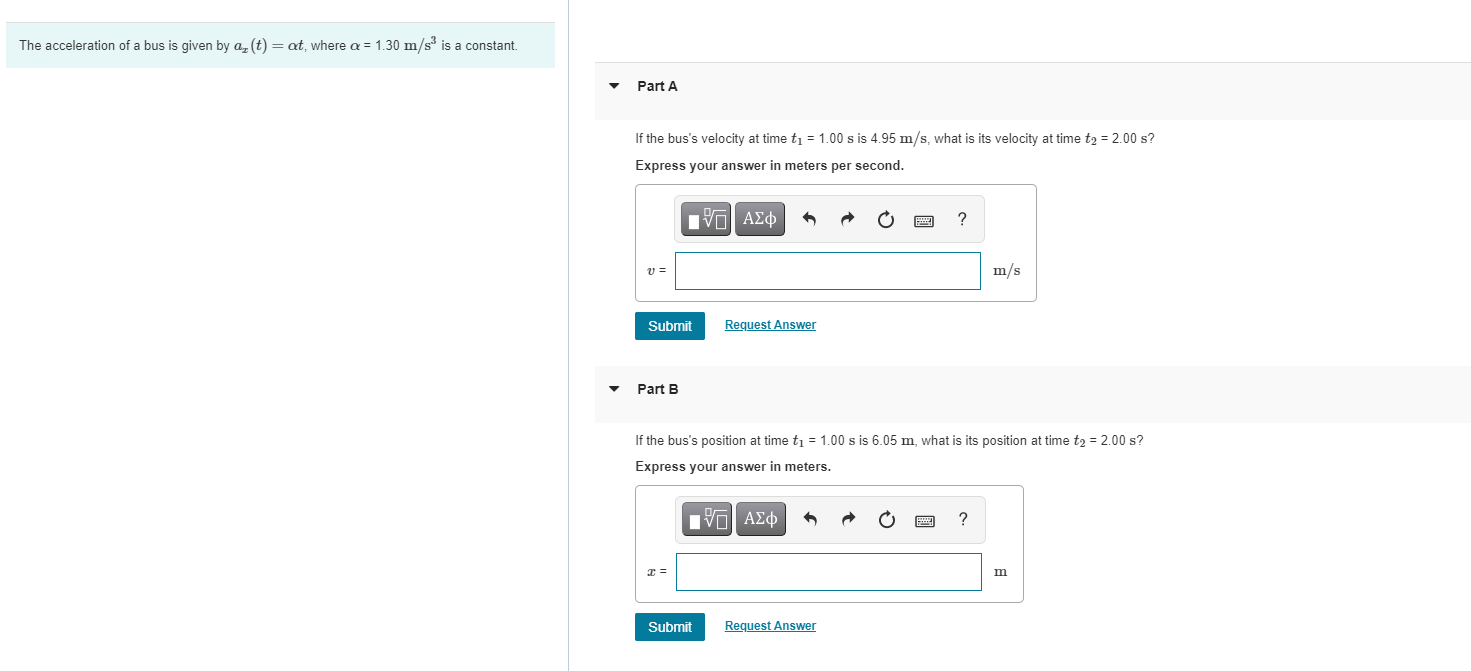This screenshot has width=1471, height=671.
Task: Collapse the Part A section
Action: pos(613,86)
